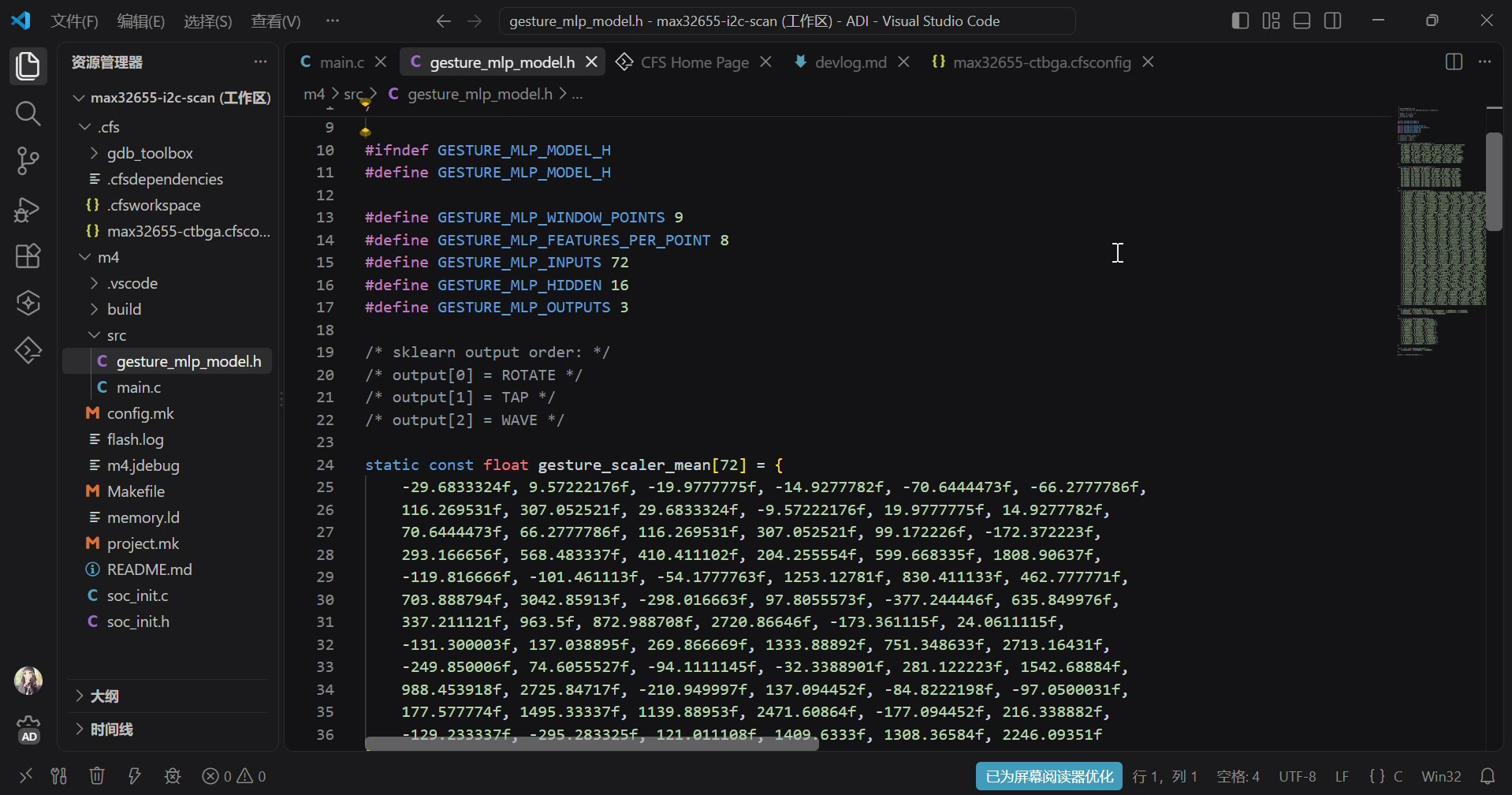1512x795 pixels.
Task: Click the debug bug status bar icon
Action: click(x=173, y=776)
